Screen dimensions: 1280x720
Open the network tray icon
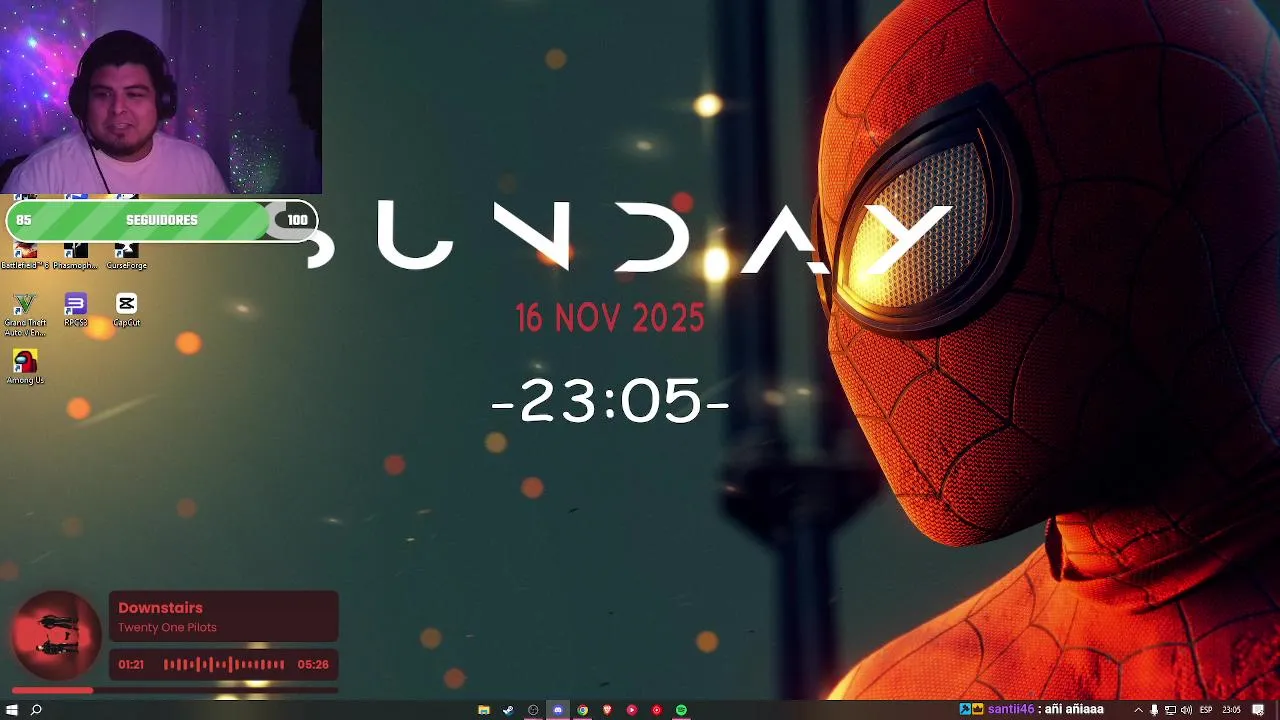point(1170,710)
